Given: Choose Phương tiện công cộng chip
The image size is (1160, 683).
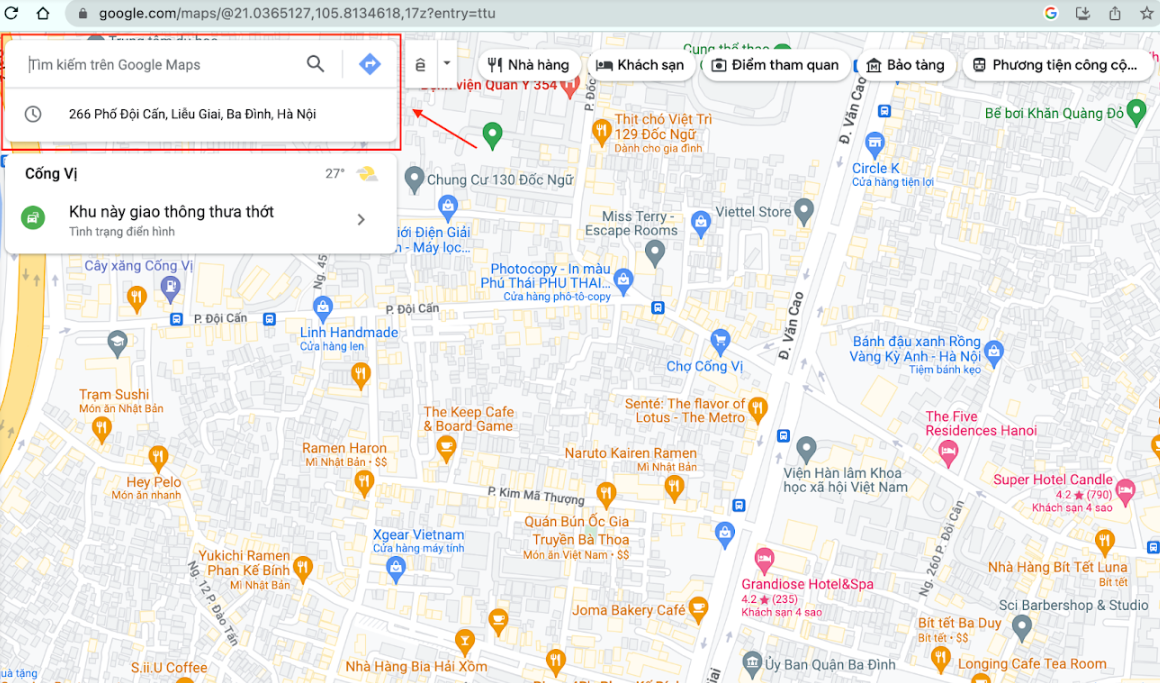Looking at the screenshot, I should [1054, 65].
